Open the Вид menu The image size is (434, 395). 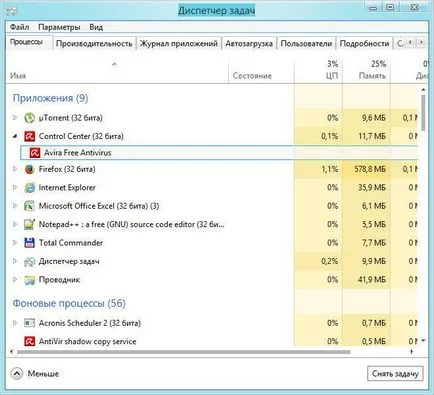click(96, 27)
